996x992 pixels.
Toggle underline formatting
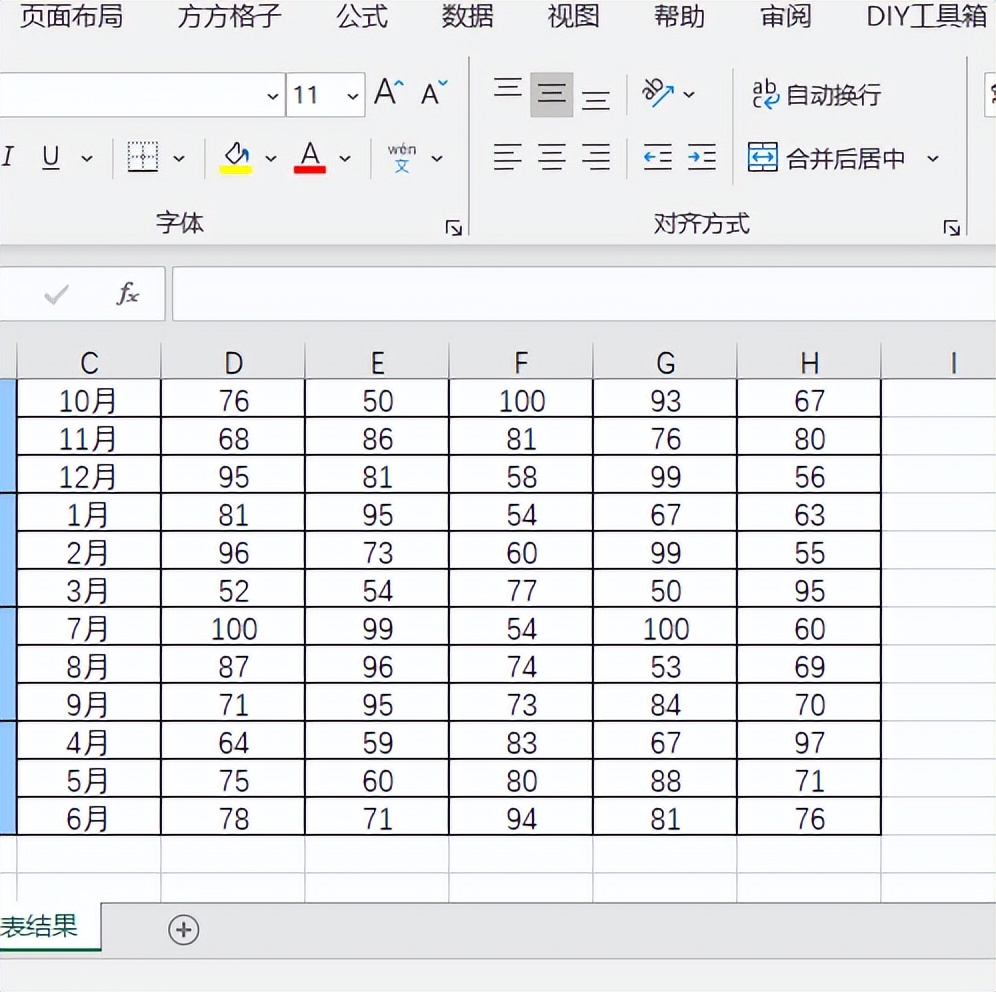tap(51, 157)
